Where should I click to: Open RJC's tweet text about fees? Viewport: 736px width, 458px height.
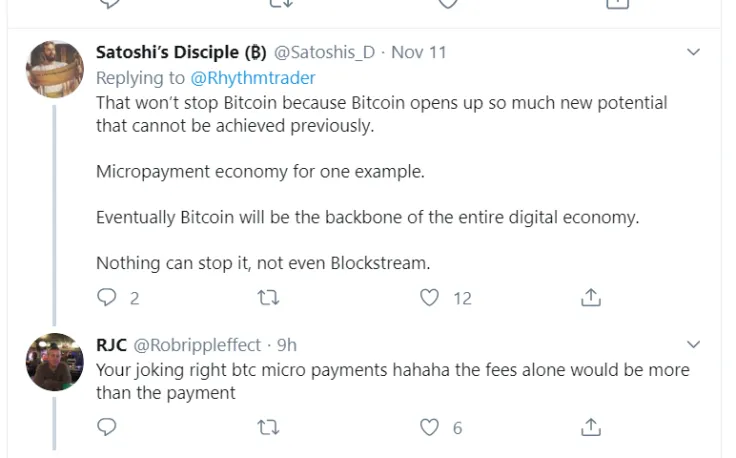392,381
